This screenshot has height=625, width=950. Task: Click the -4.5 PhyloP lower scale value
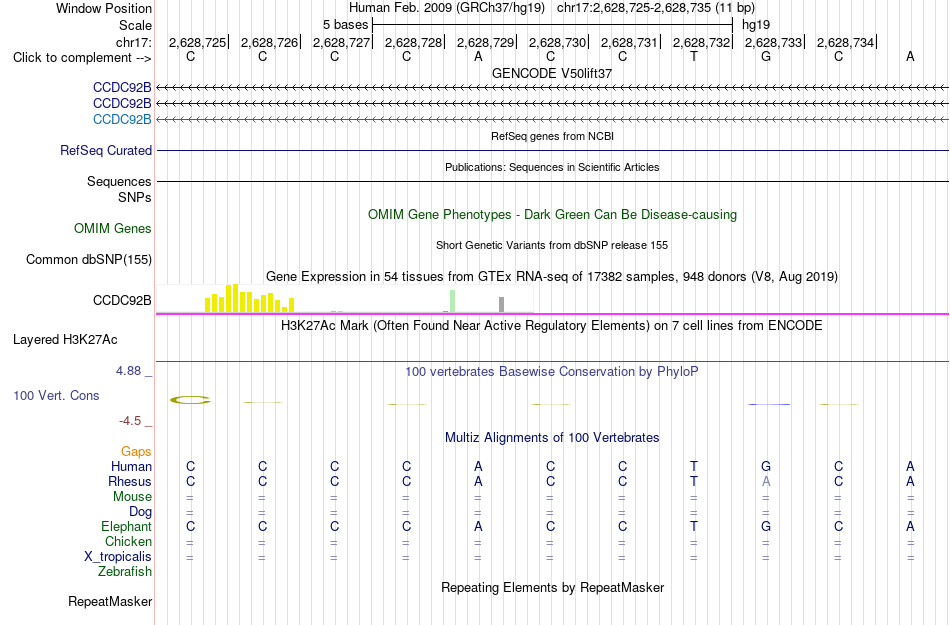pos(130,420)
